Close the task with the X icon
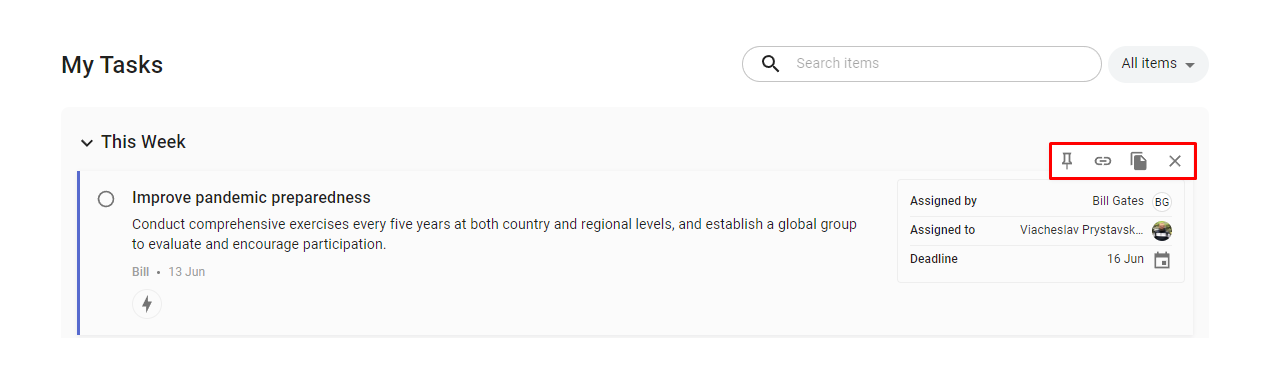1264x372 pixels. 1175,161
